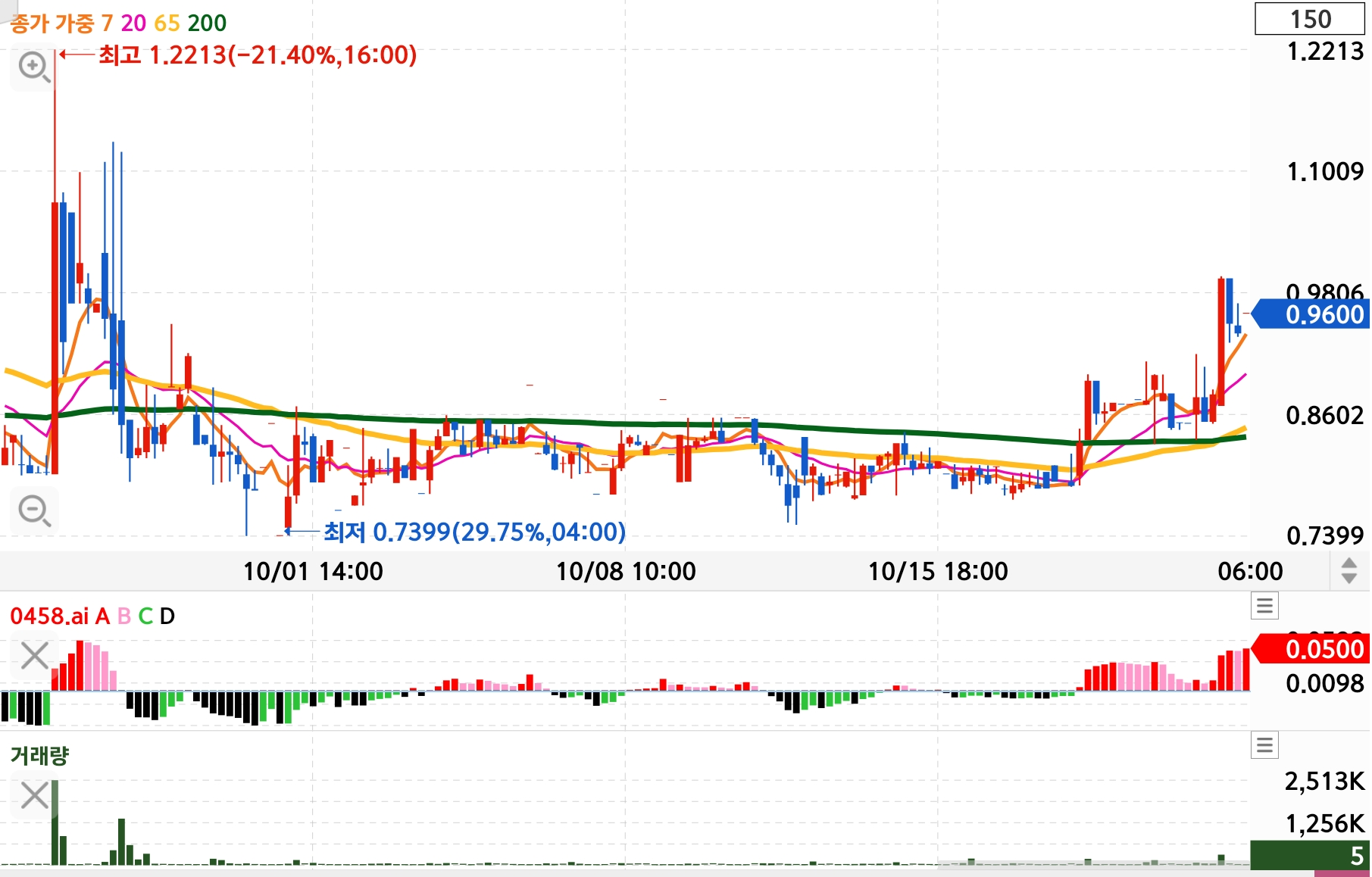Click the 2,513K volume axis label
Viewport: 1372px width, 877px height.
click(1324, 781)
